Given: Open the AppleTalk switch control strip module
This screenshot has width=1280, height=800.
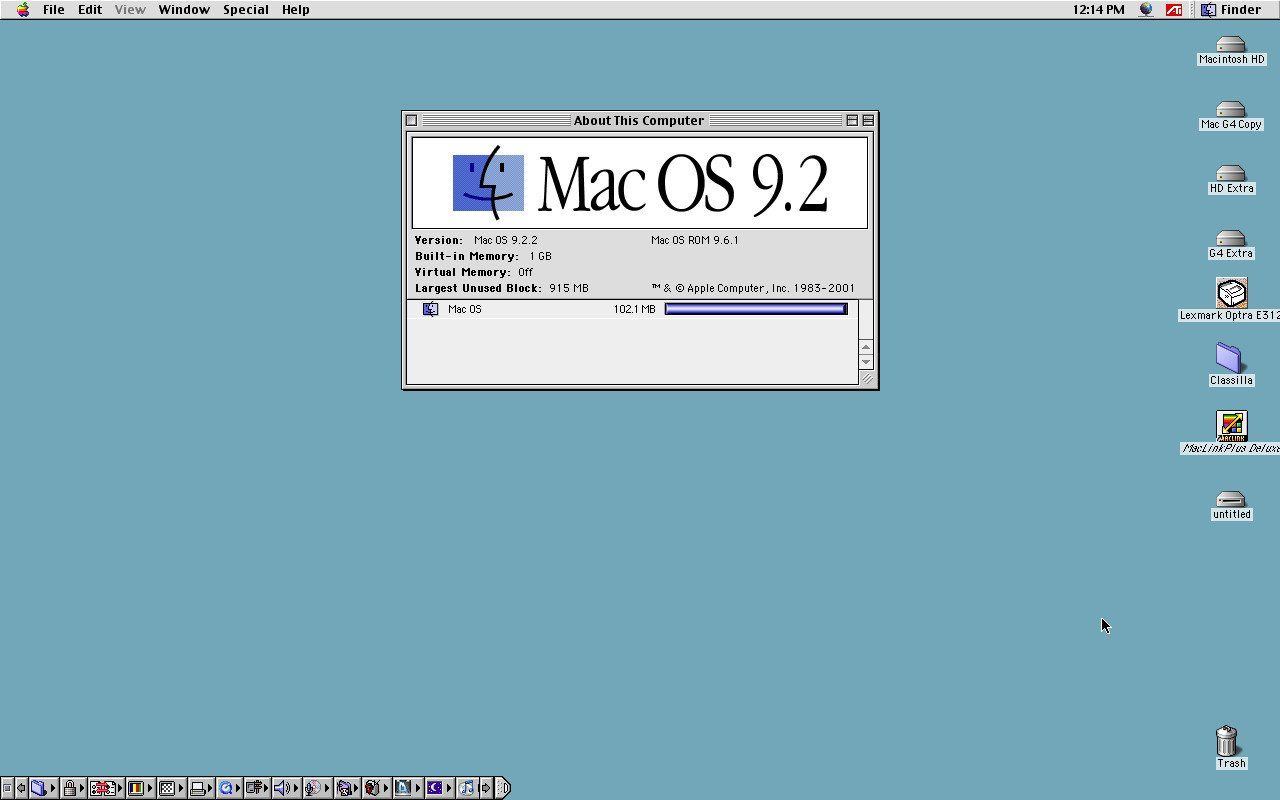Looking at the screenshot, I should 105,788.
